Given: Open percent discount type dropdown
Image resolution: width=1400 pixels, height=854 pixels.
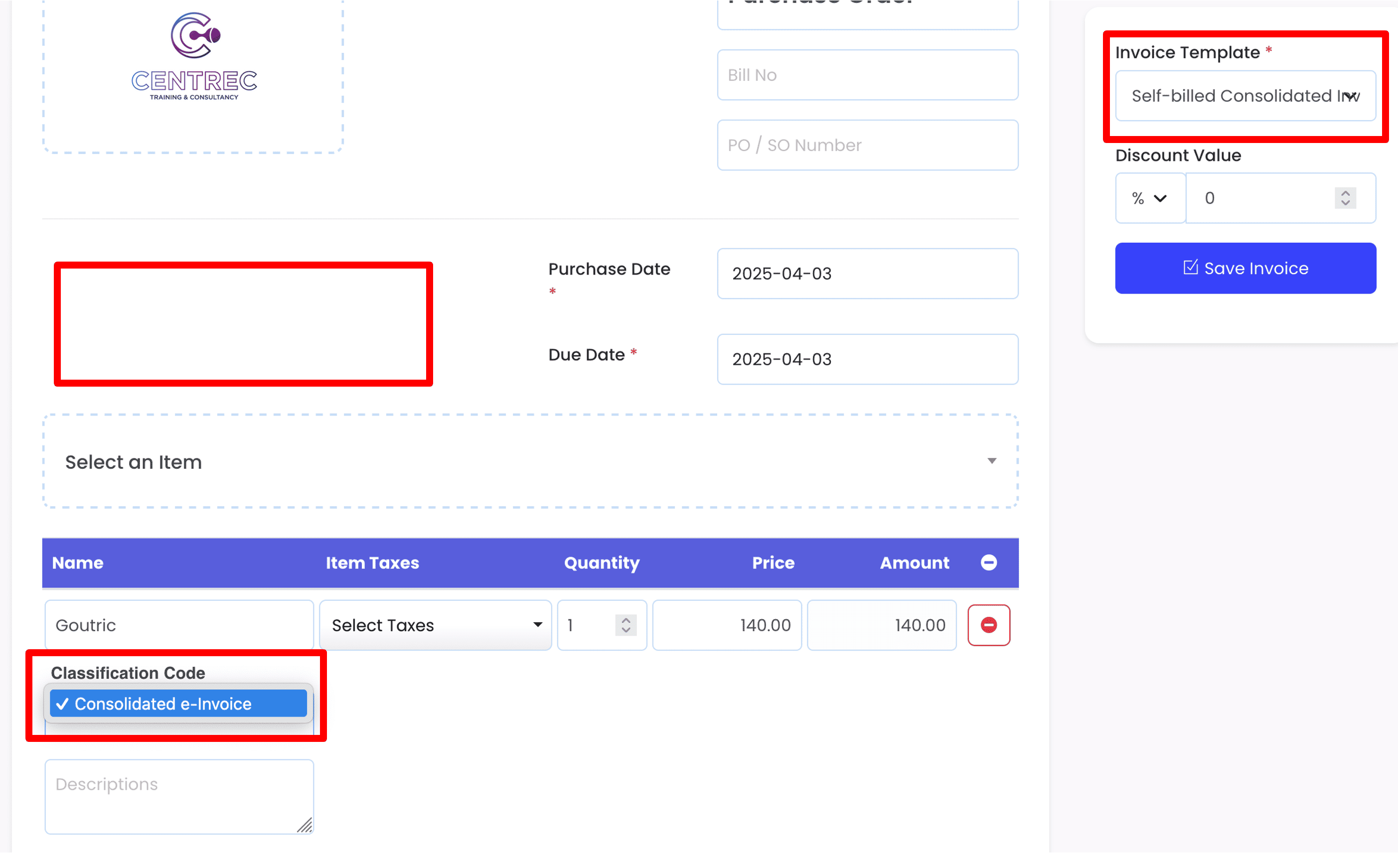Looking at the screenshot, I should click(1149, 198).
